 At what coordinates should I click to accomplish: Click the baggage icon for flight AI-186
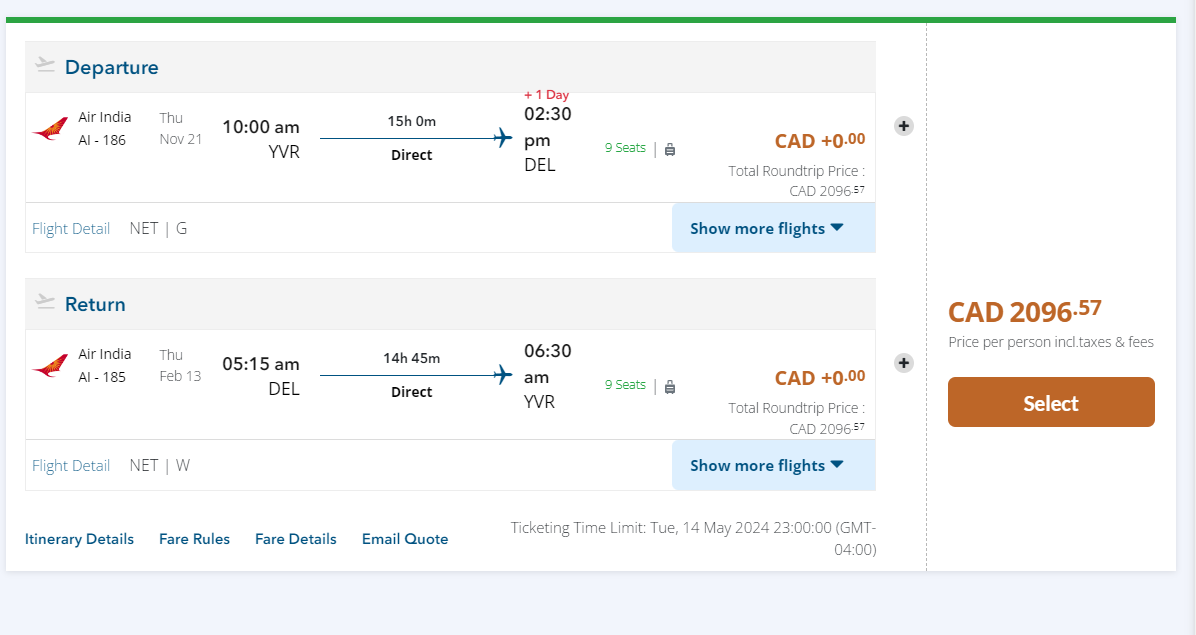coord(670,149)
